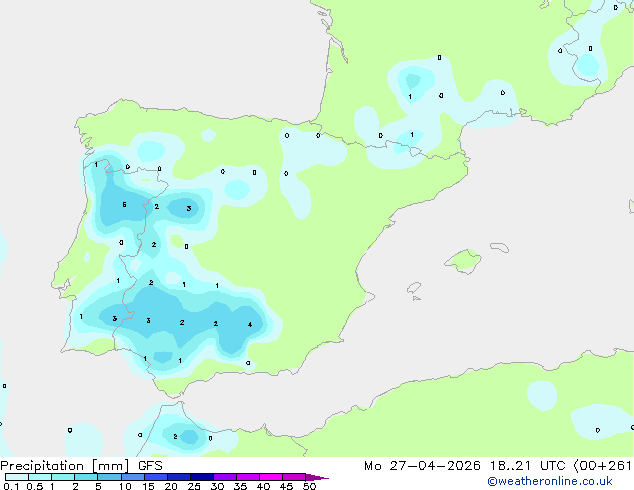
Task: Click the 'Precipitation [mm] GFS' title text
Action: [x=81, y=466]
